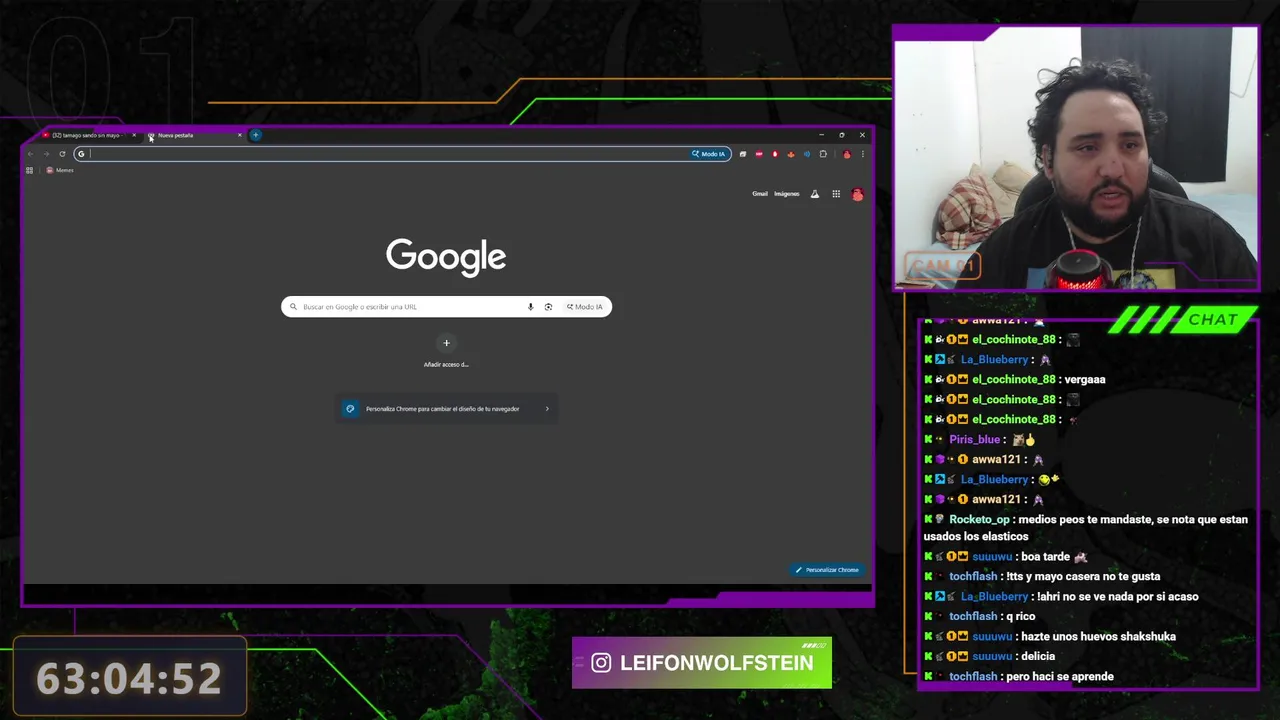Open the Gmail link

pyautogui.click(x=760, y=194)
